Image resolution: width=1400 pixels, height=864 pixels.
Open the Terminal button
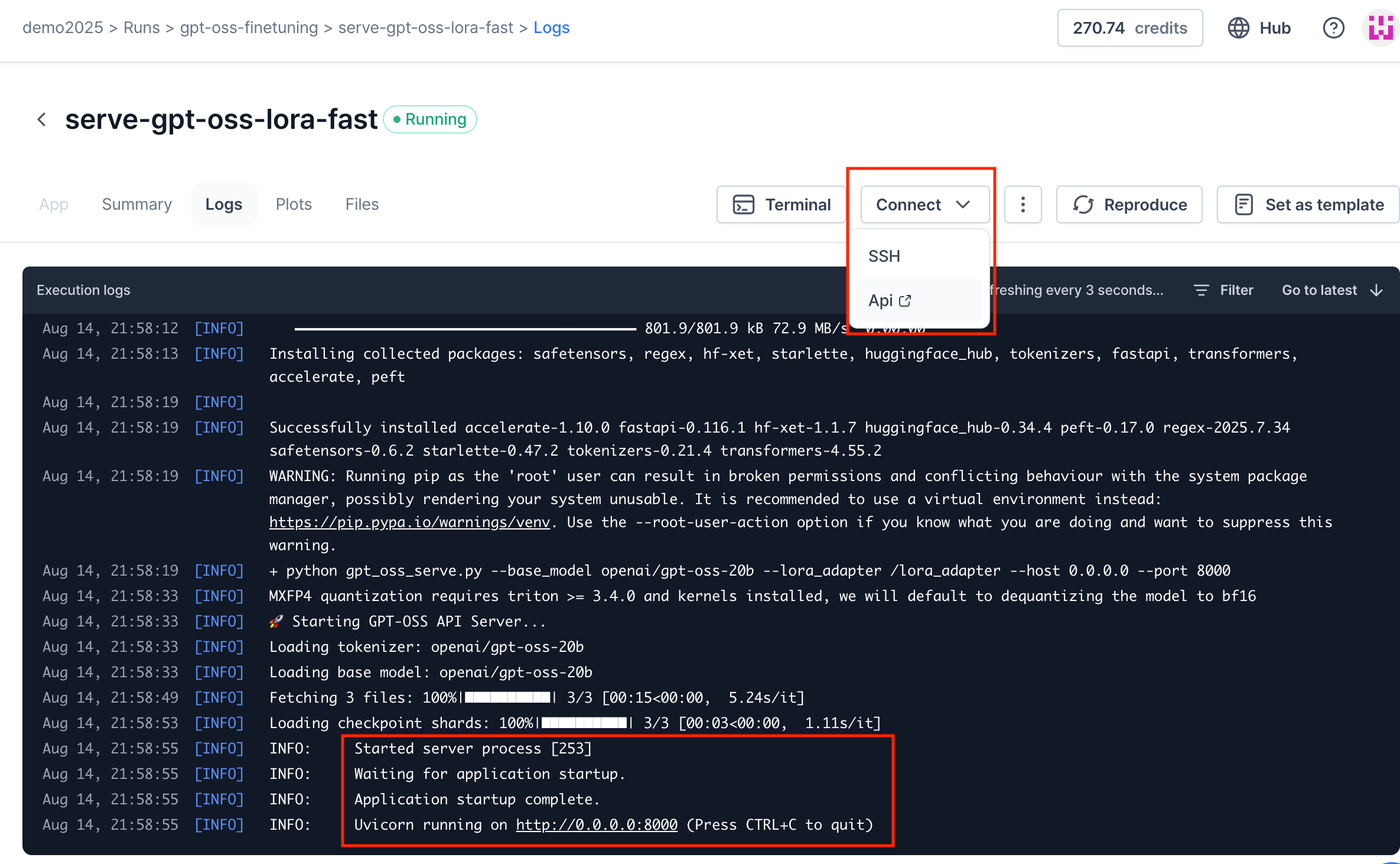(x=782, y=204)
